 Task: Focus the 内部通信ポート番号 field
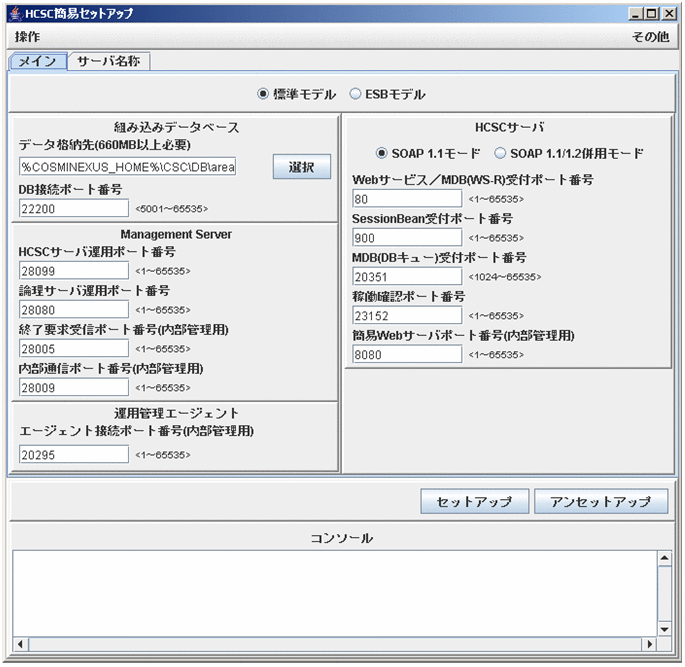pyautogui.click(x=74, y=387)
